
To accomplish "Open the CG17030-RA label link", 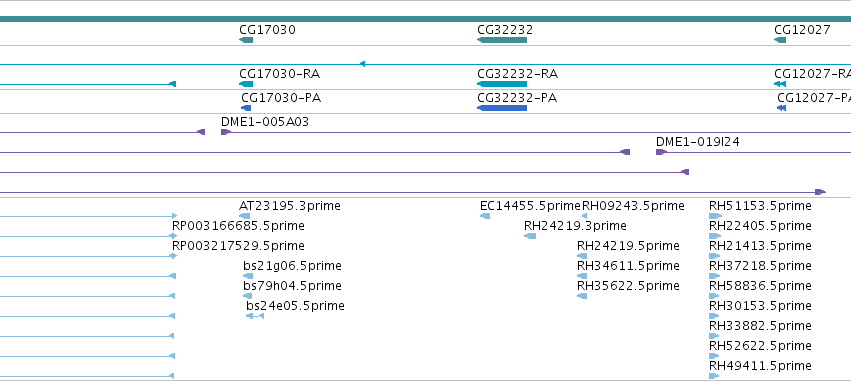I will click(280, 73).
